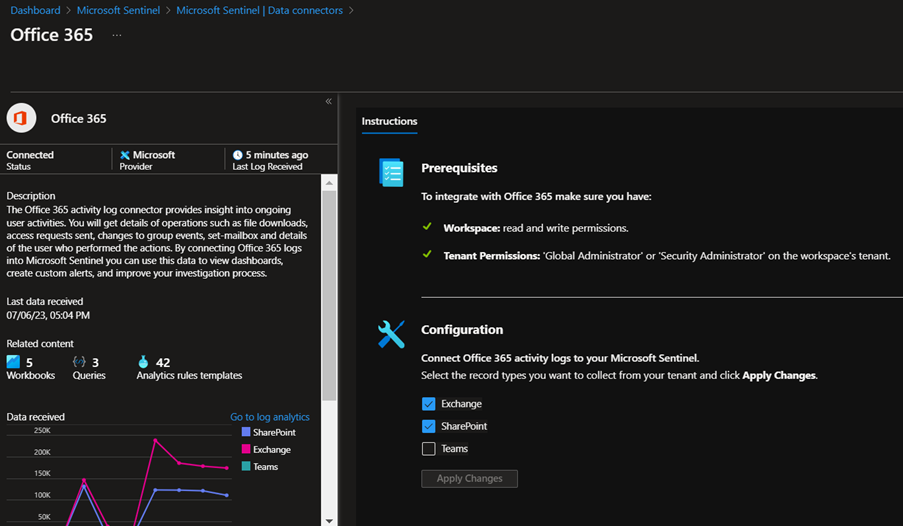Click the '5 minutes ago' last log text
The width and height of the screenshot is (903, 526).
pos(277,155)
